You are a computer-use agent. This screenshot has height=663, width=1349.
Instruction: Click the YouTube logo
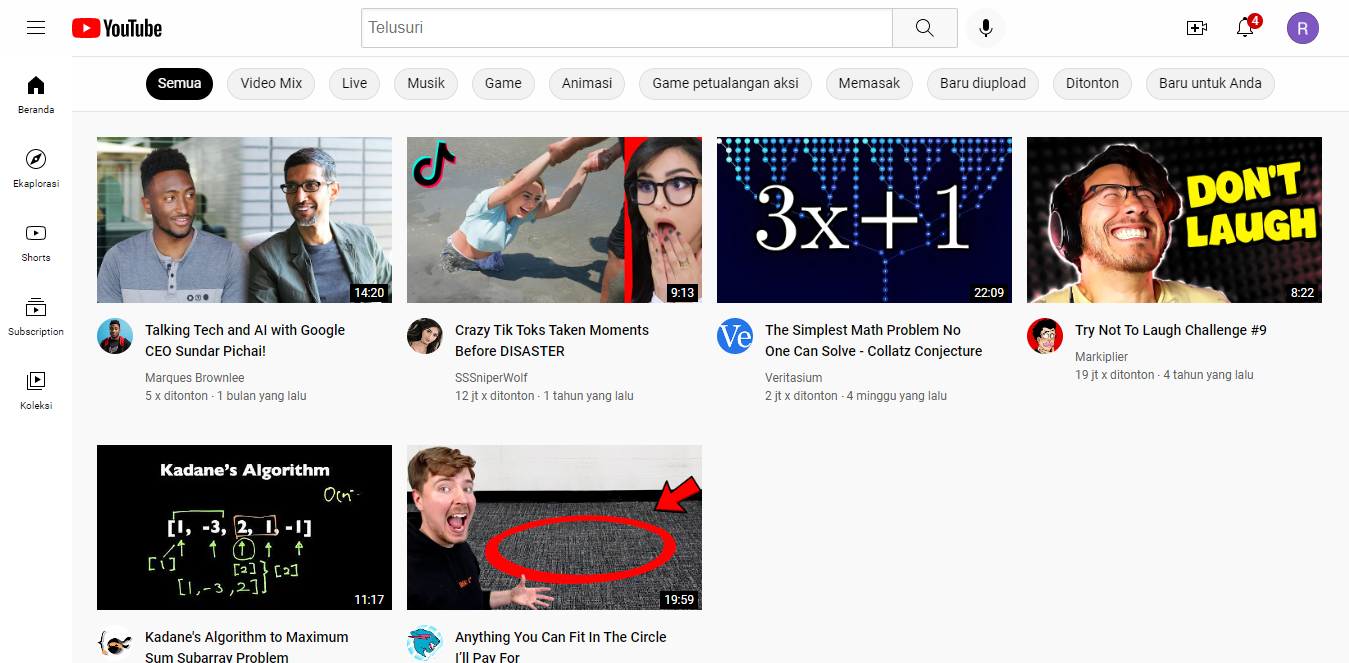pyautogui.click(x=117, y=28)
